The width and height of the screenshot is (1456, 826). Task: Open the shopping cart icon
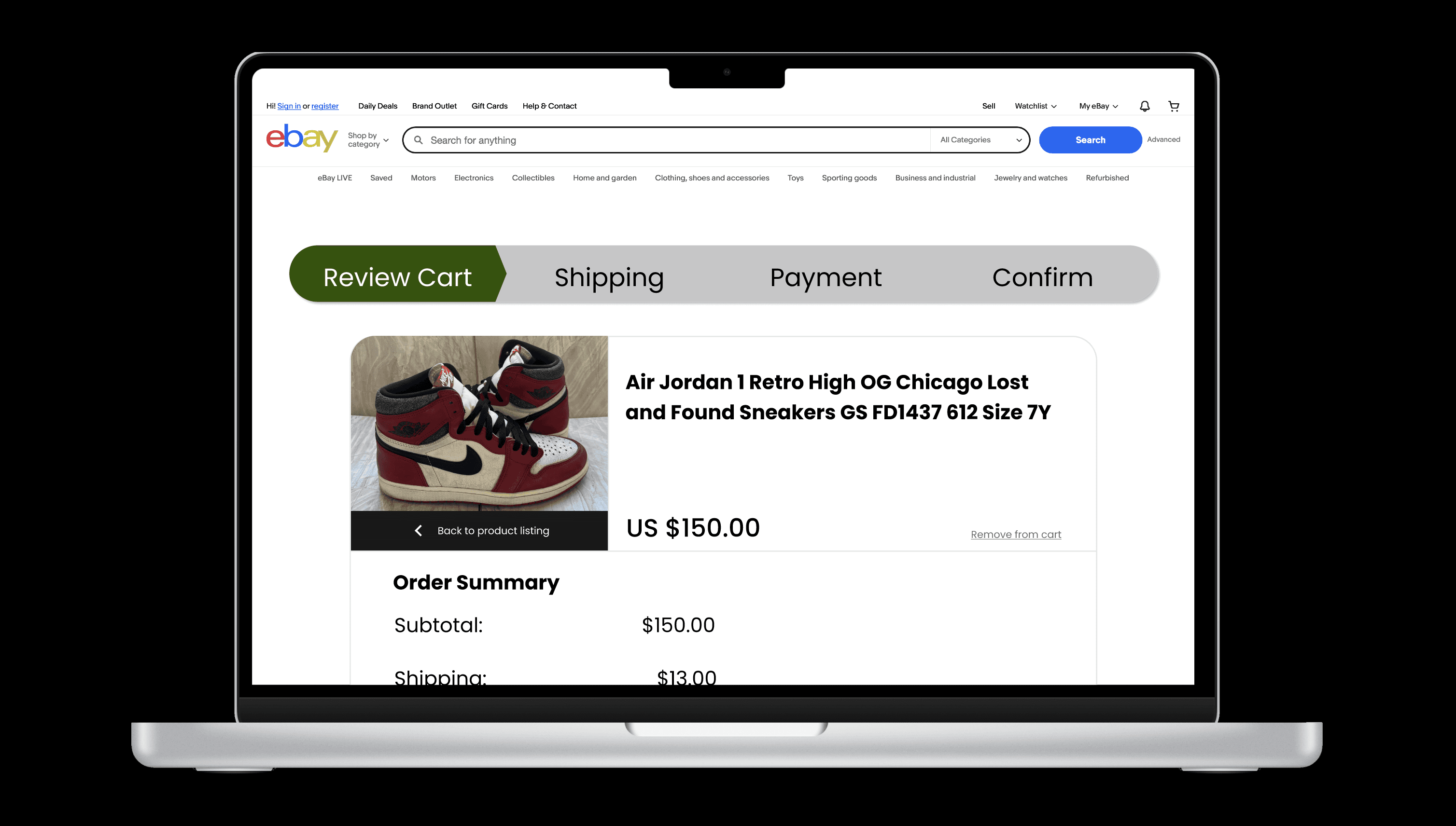(1173, 106)
